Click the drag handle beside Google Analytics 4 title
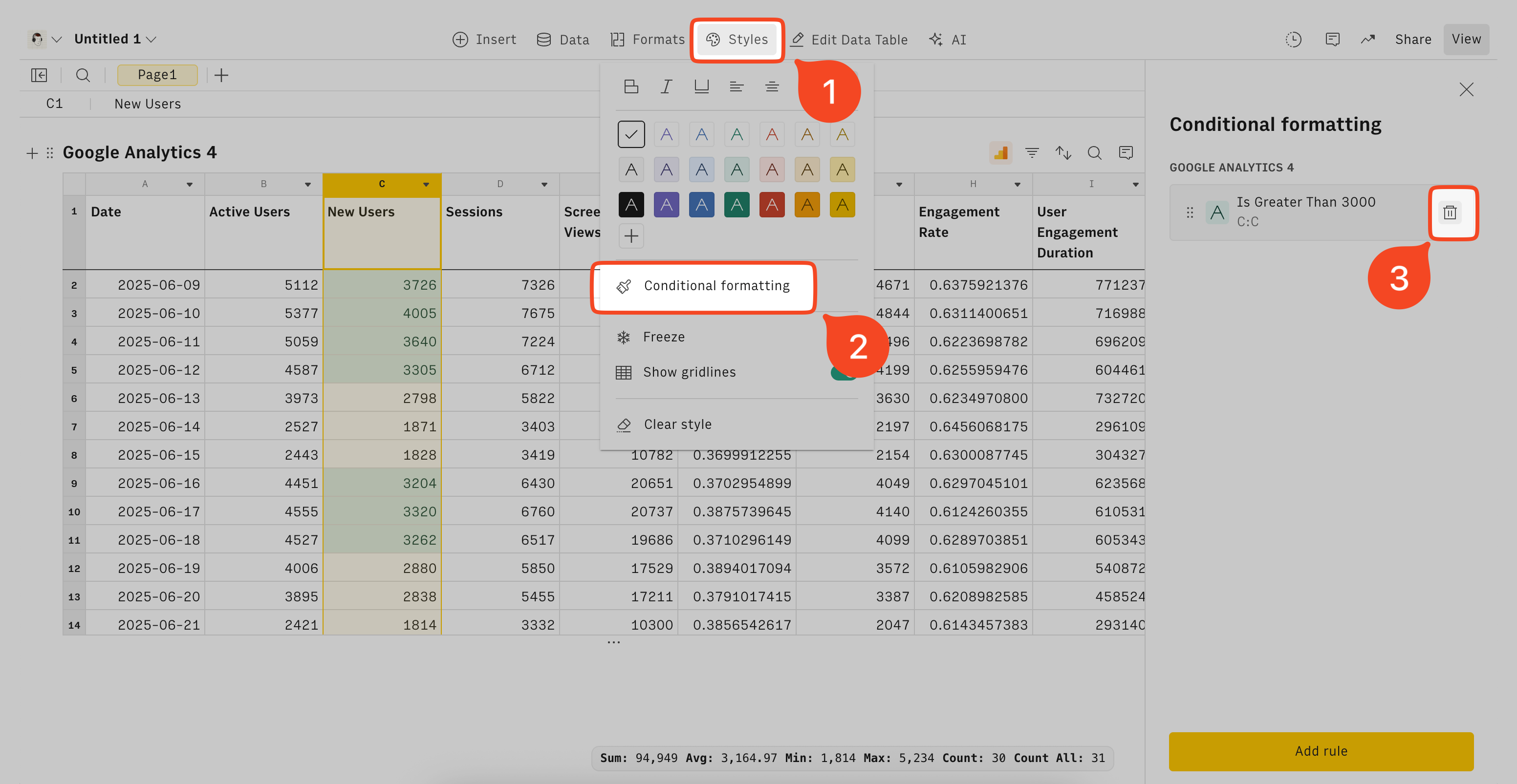Image resolution: width=1517 pixels, height=784 pixels. 50,153
